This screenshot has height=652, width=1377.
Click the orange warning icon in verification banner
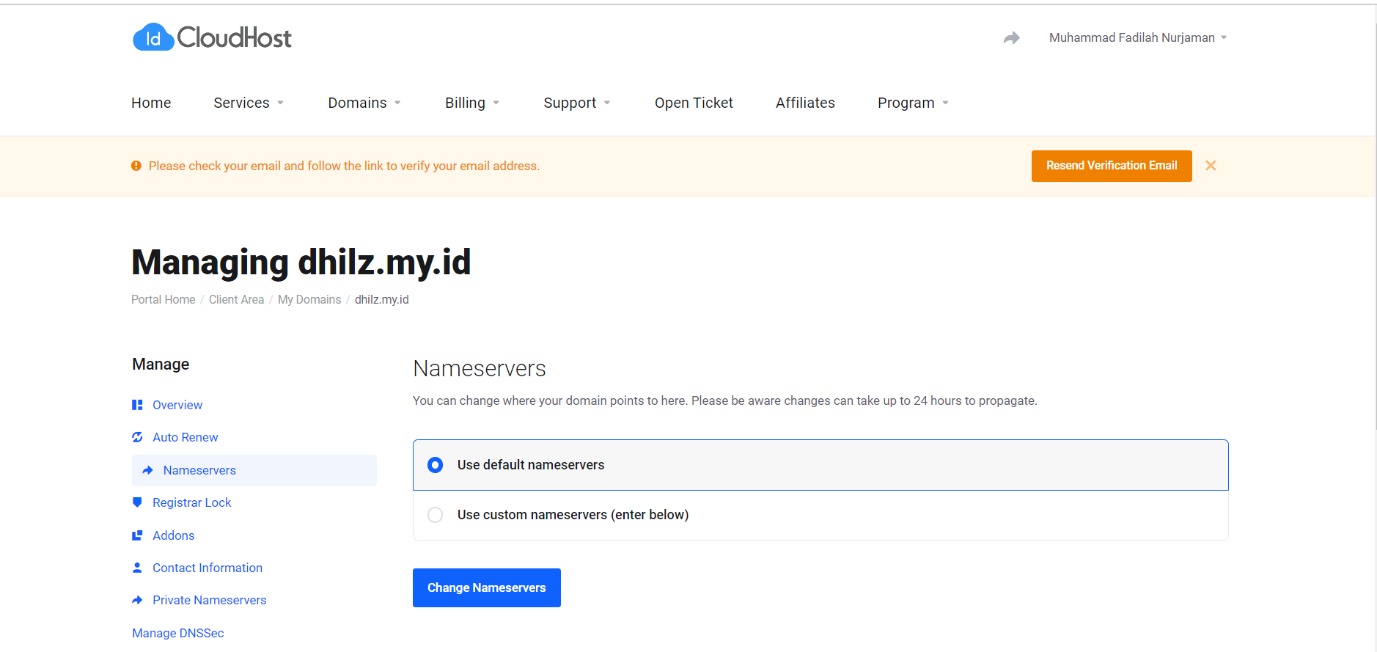tap(136, 166)
